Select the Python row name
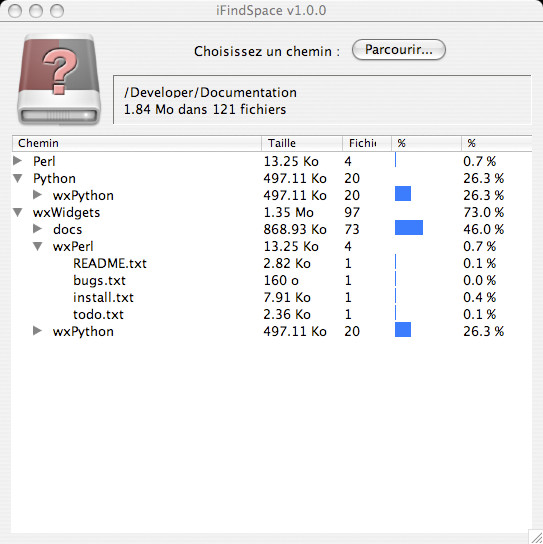The width and height of the screenshot is (543, 544). point(54,179)
